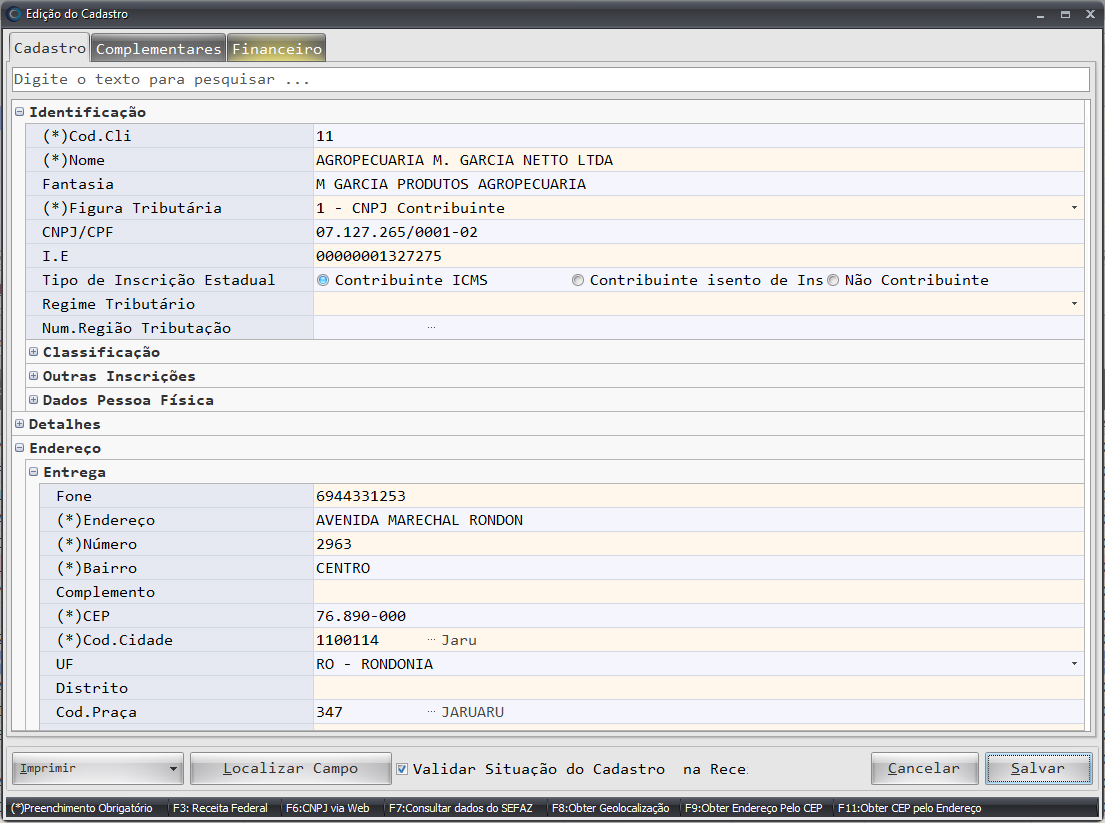
Task: Click the Salvar button
Action: pos(1037,769)
